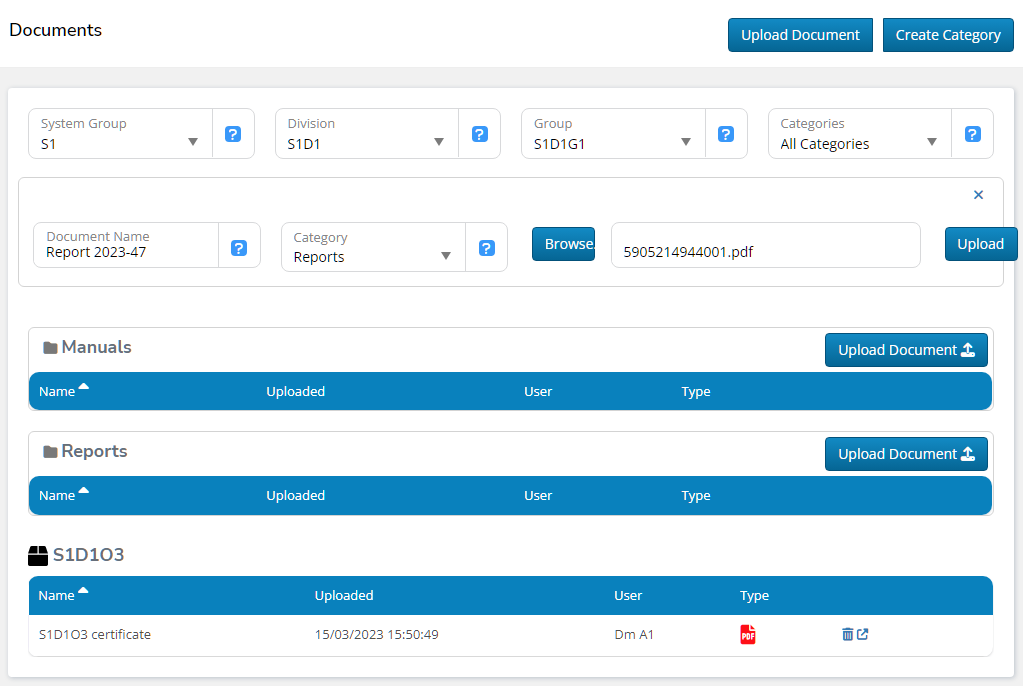Screen dimensions: 1023x686
Task: Click the help icon next to Document Name
Action: [239, 247]
